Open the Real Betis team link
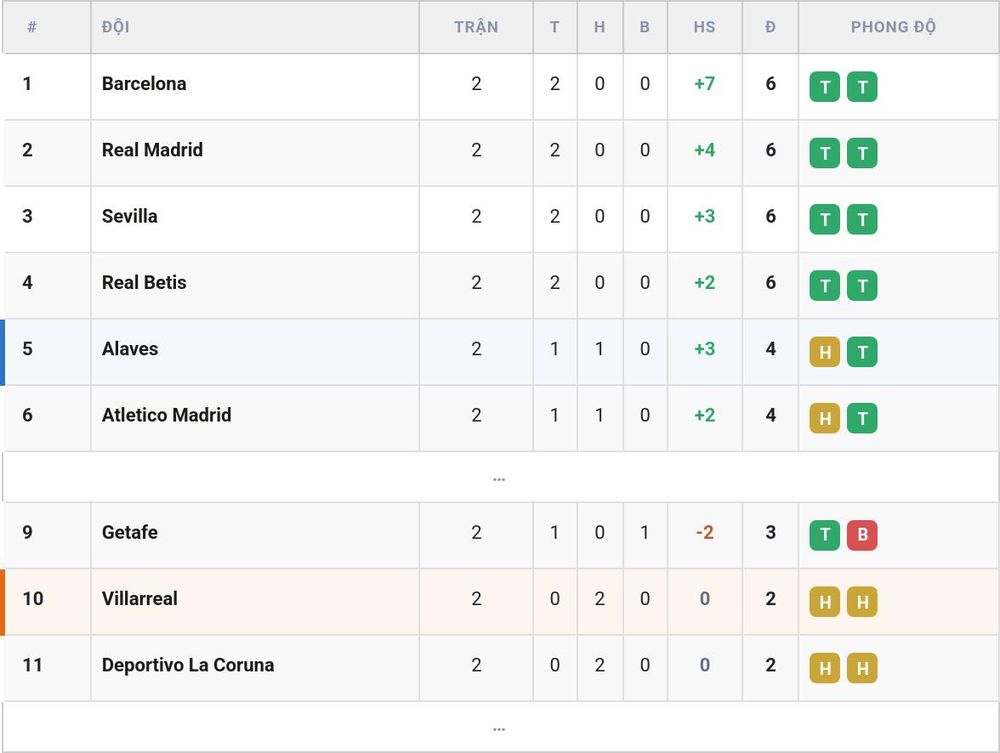The image size is (1000, 753). coord(144,282)
